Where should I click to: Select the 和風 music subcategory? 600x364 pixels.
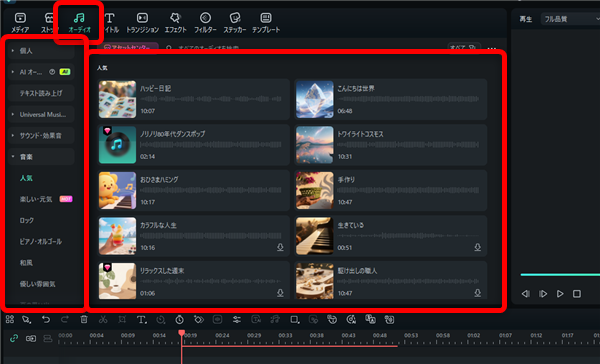click(26, 263)
